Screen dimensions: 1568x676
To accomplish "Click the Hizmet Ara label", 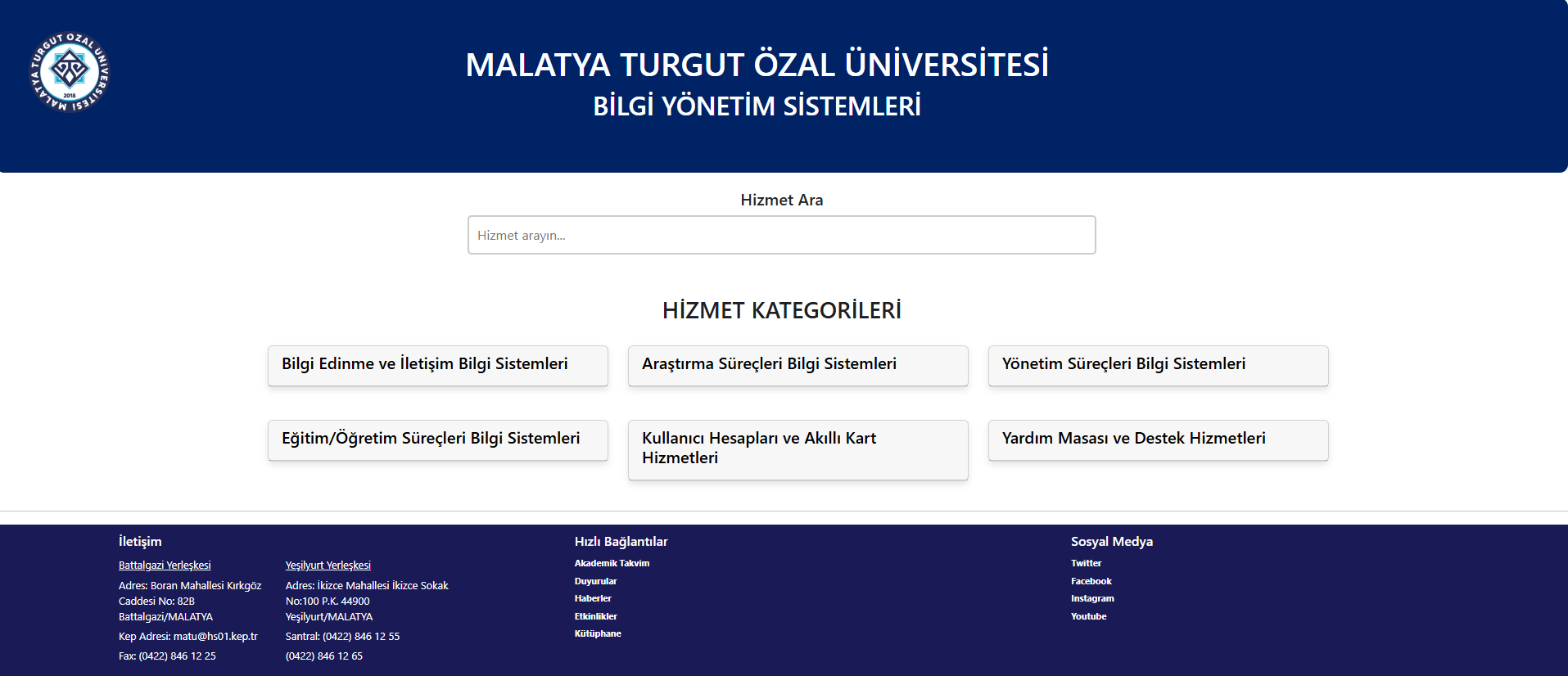I will click(x=781, y=201).
